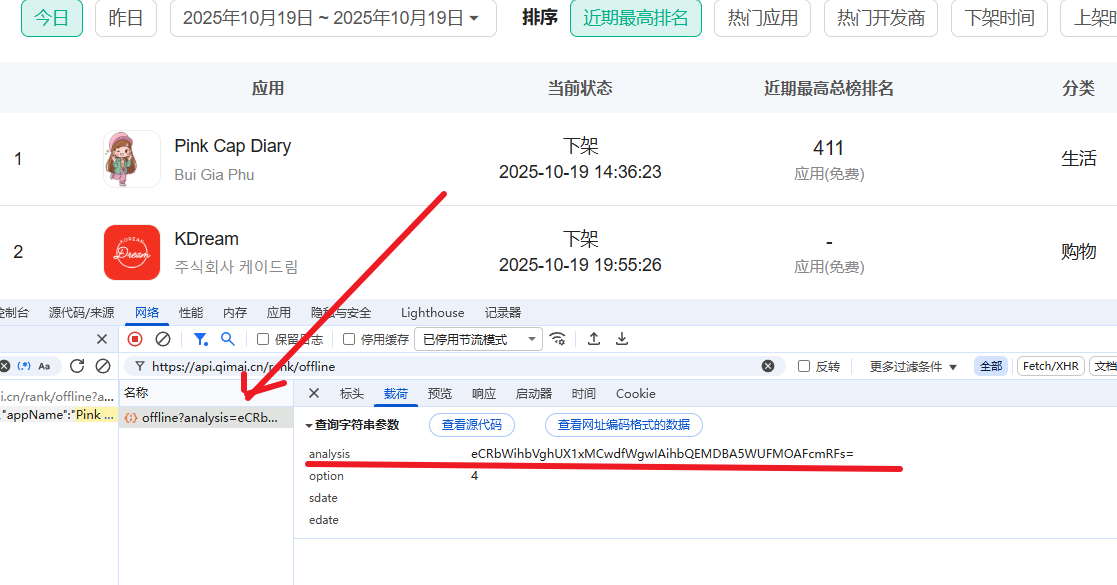Click the edate parameter row
The height and width of the screenshot is (585, 1117).
coord(323,520)
